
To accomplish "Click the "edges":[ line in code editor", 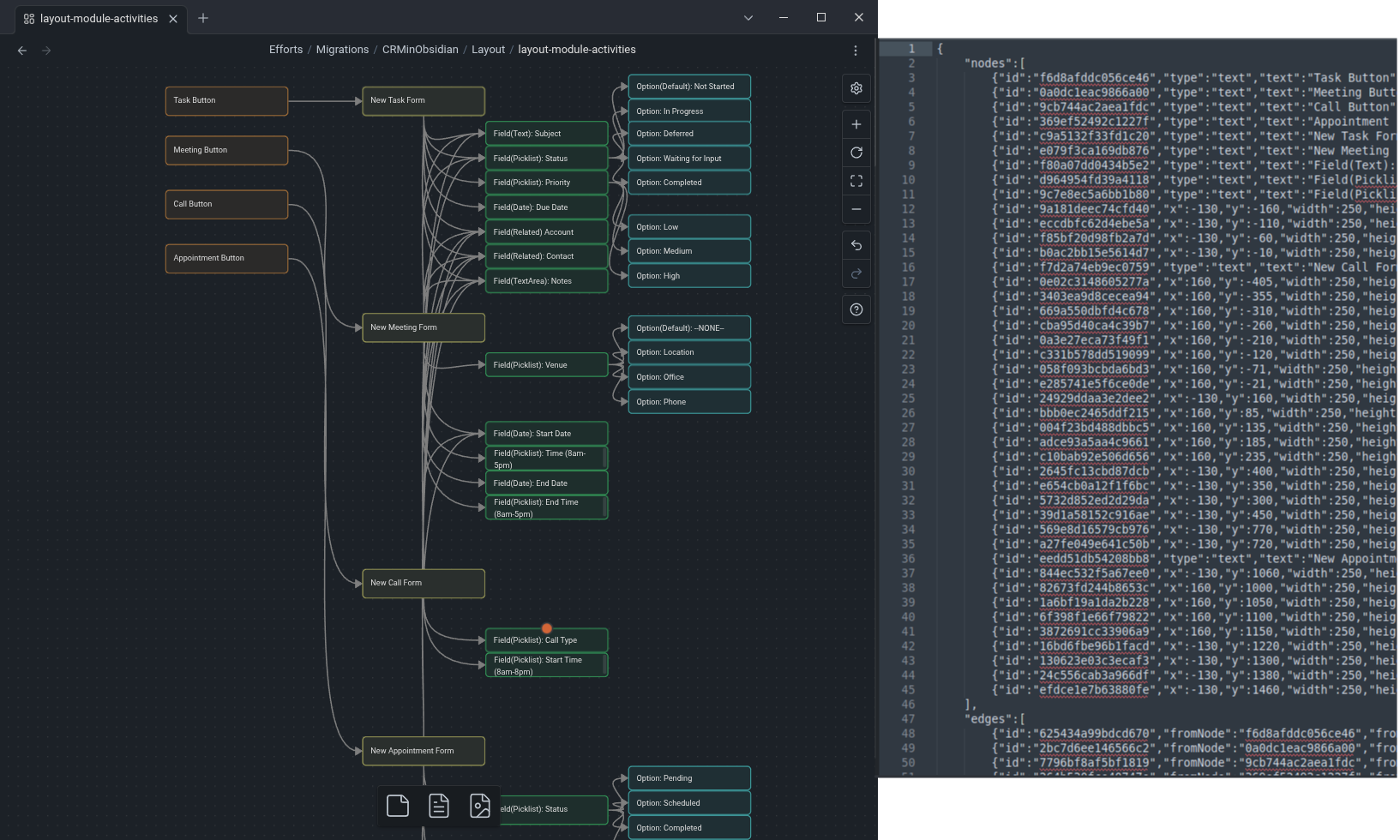I will coord(995,719).
